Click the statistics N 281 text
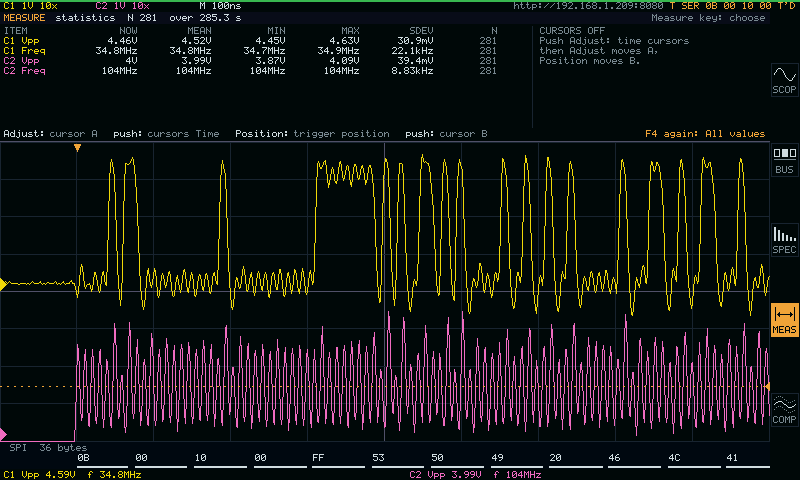800x480 pixels. coord(106,17)
